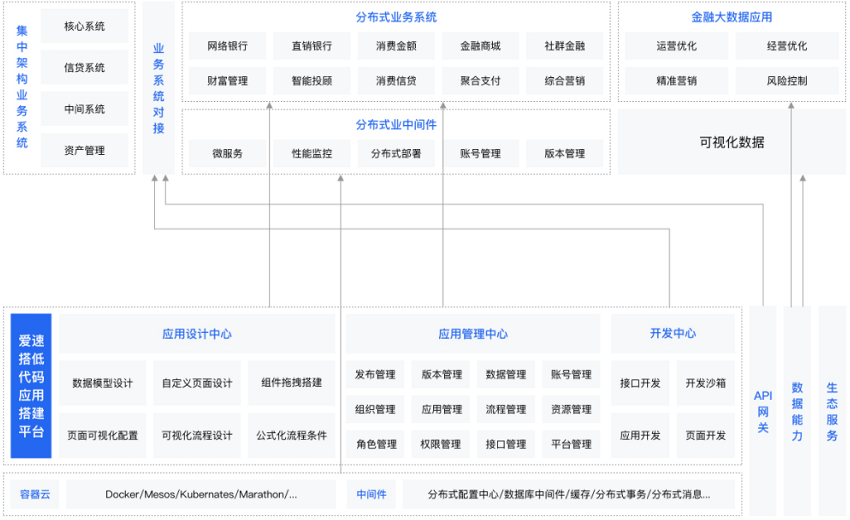Select the 可视化流程设计 box
The width and height of the screenshot is (850, 520).
coord(197,435)
